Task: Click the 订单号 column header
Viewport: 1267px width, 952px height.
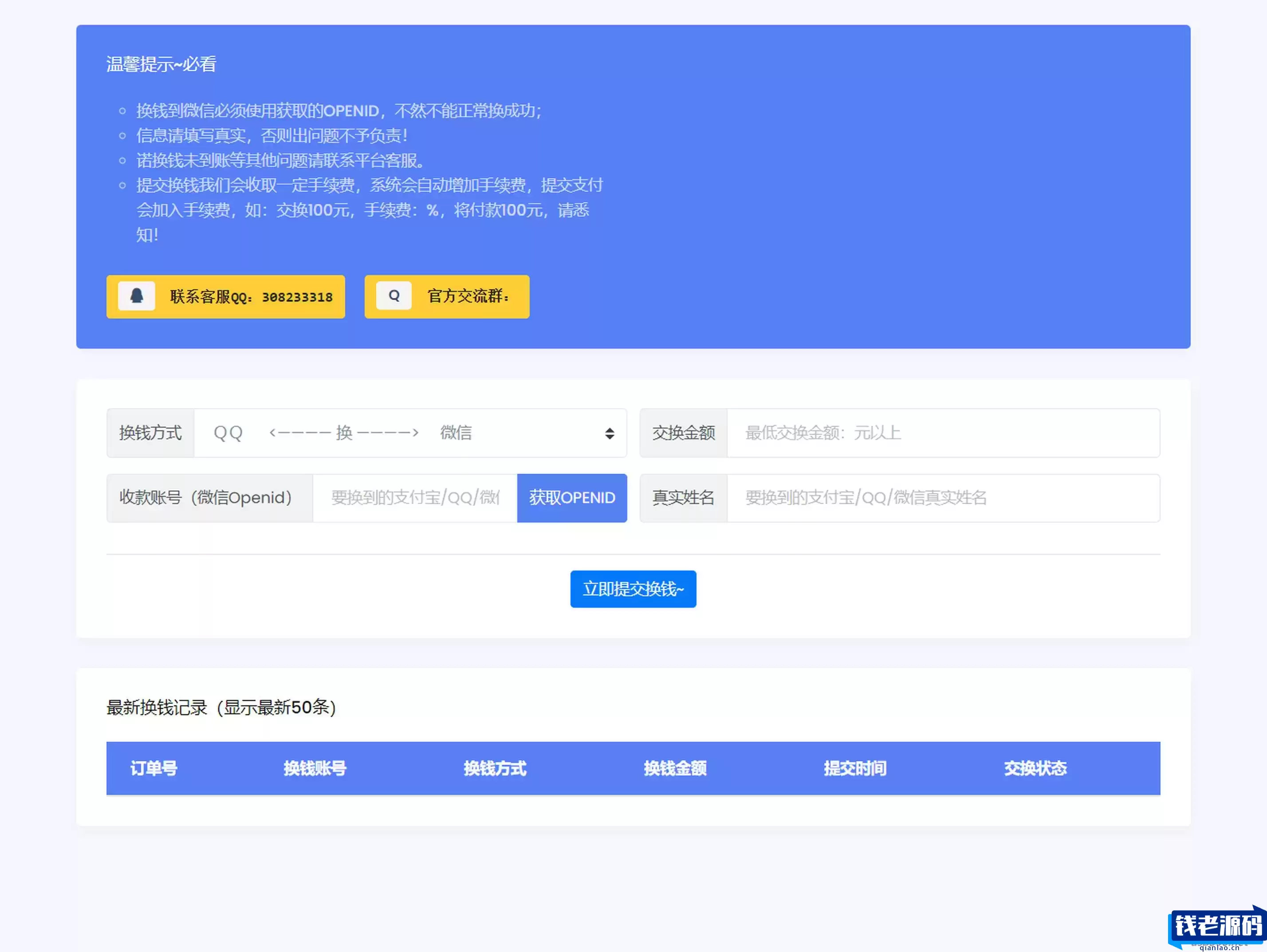Action: pyautogui.click(x=153, y=768)
